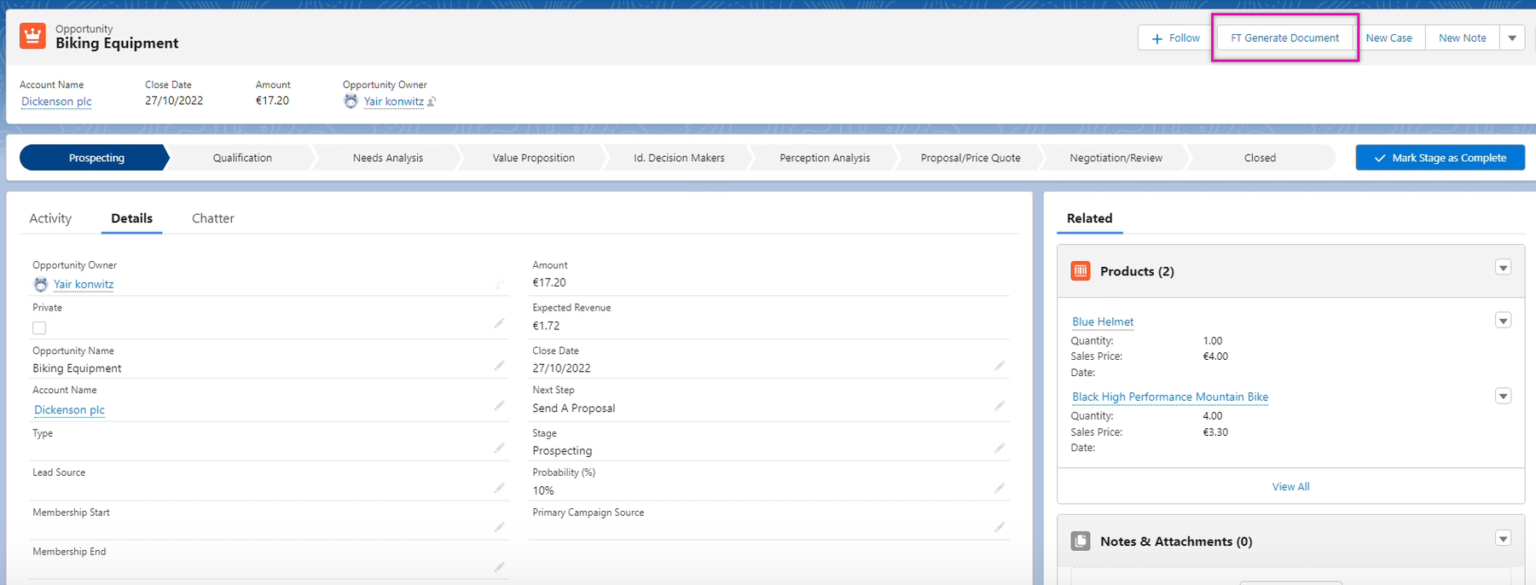
Task: Switch to the Chatter tab
Action: (212, 218)
